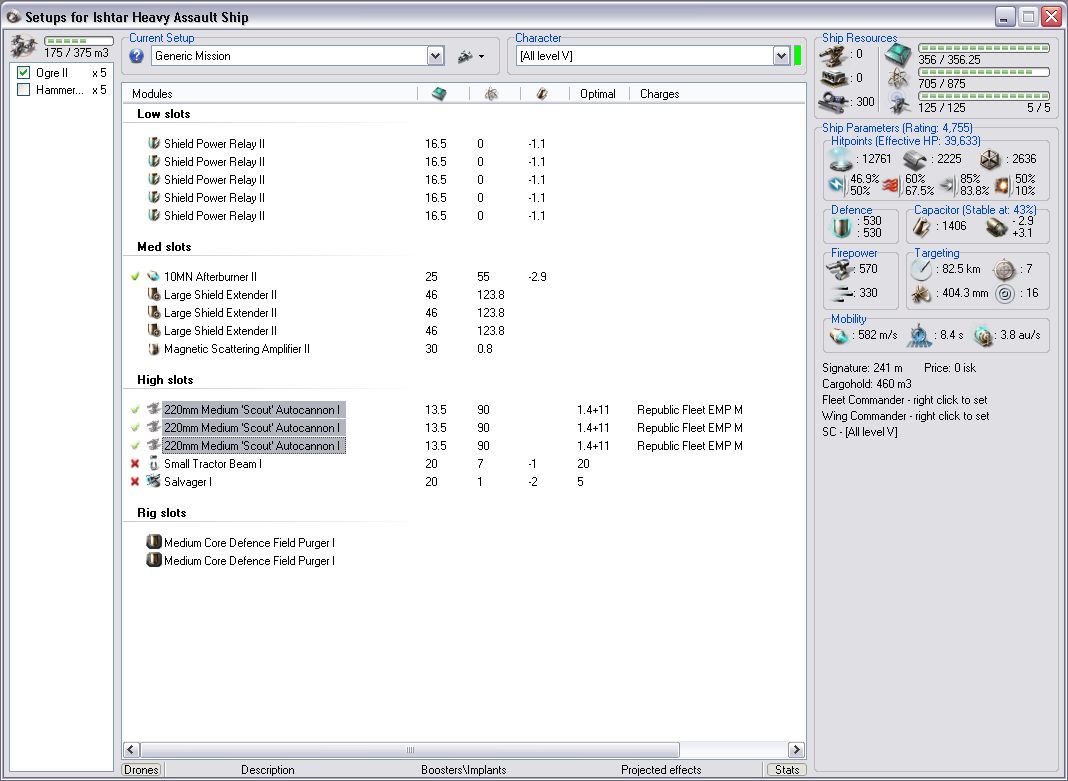
Task: Click the CPU column header icon
Action: pos(439,93)
